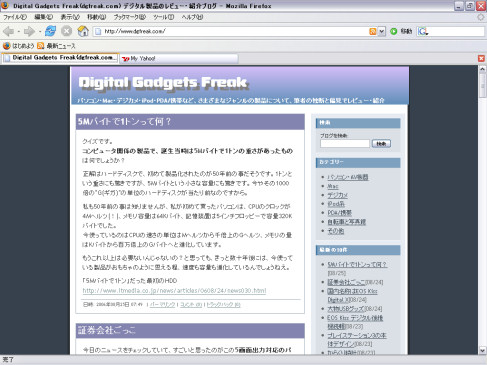The image size is (487, 365).
Task: Click the post title 証券会社ごっこ
Action: click(x=106, y=330)
